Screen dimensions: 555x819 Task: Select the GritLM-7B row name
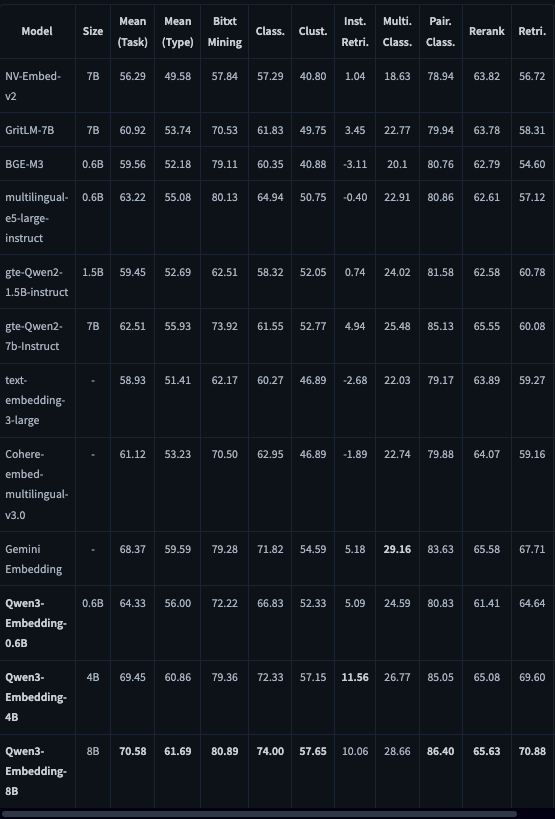(29, 130)
